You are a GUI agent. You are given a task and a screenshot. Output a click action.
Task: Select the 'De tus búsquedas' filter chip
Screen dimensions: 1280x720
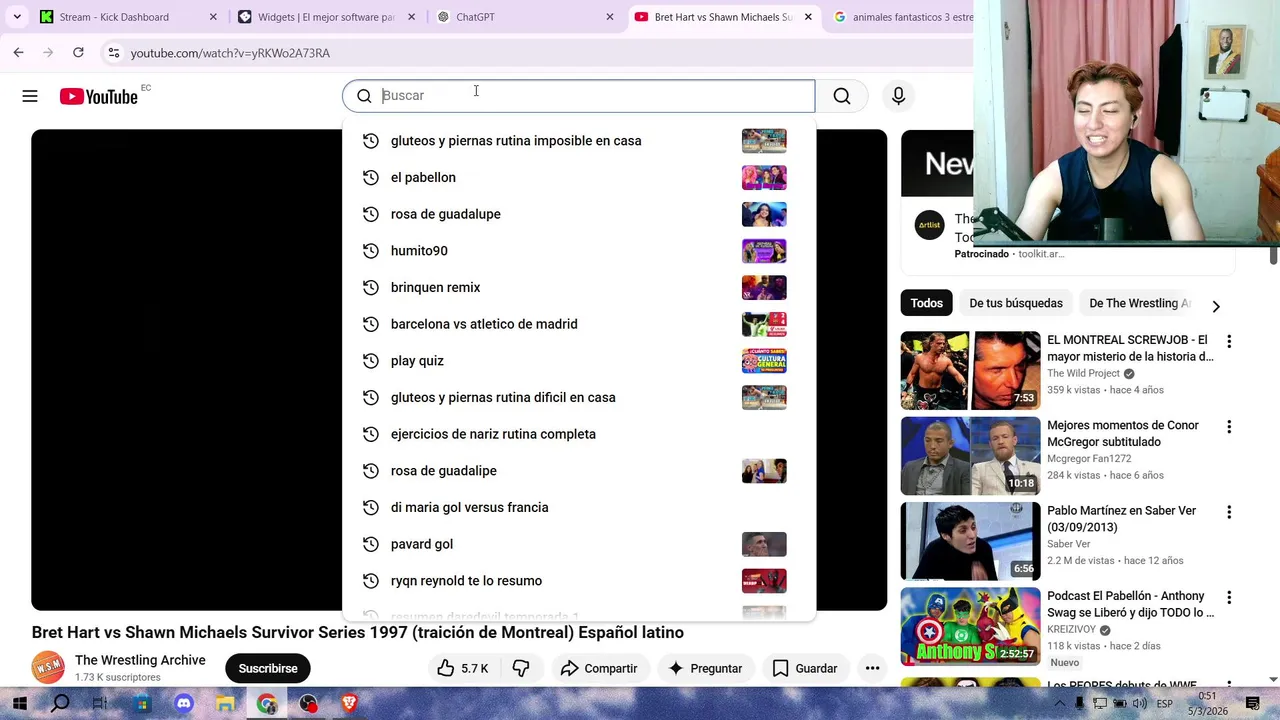click(1016, 303)
